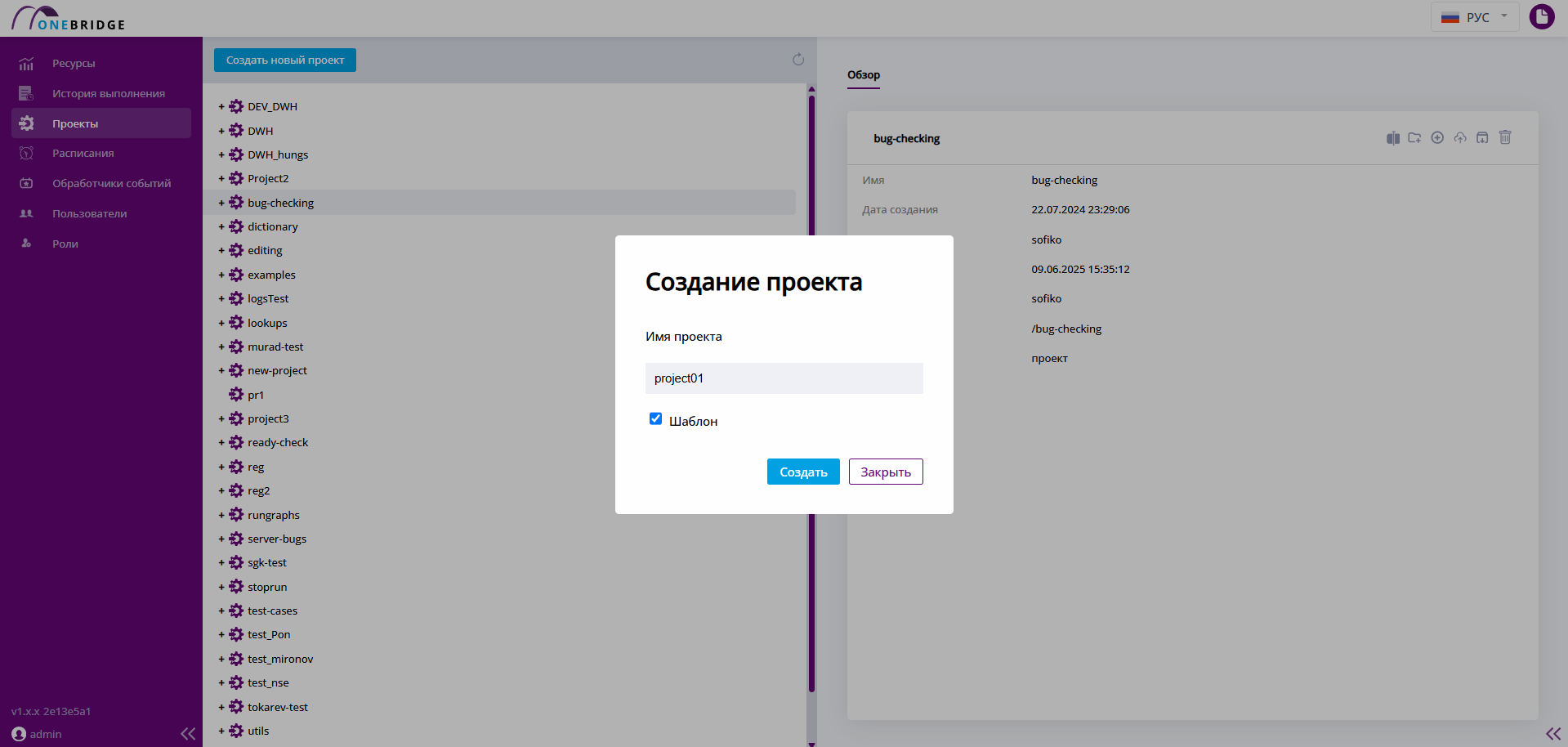Viewport: 1568px width, 747px height.
Task: Select the tokarev-test project
Action: coord(278,708)
